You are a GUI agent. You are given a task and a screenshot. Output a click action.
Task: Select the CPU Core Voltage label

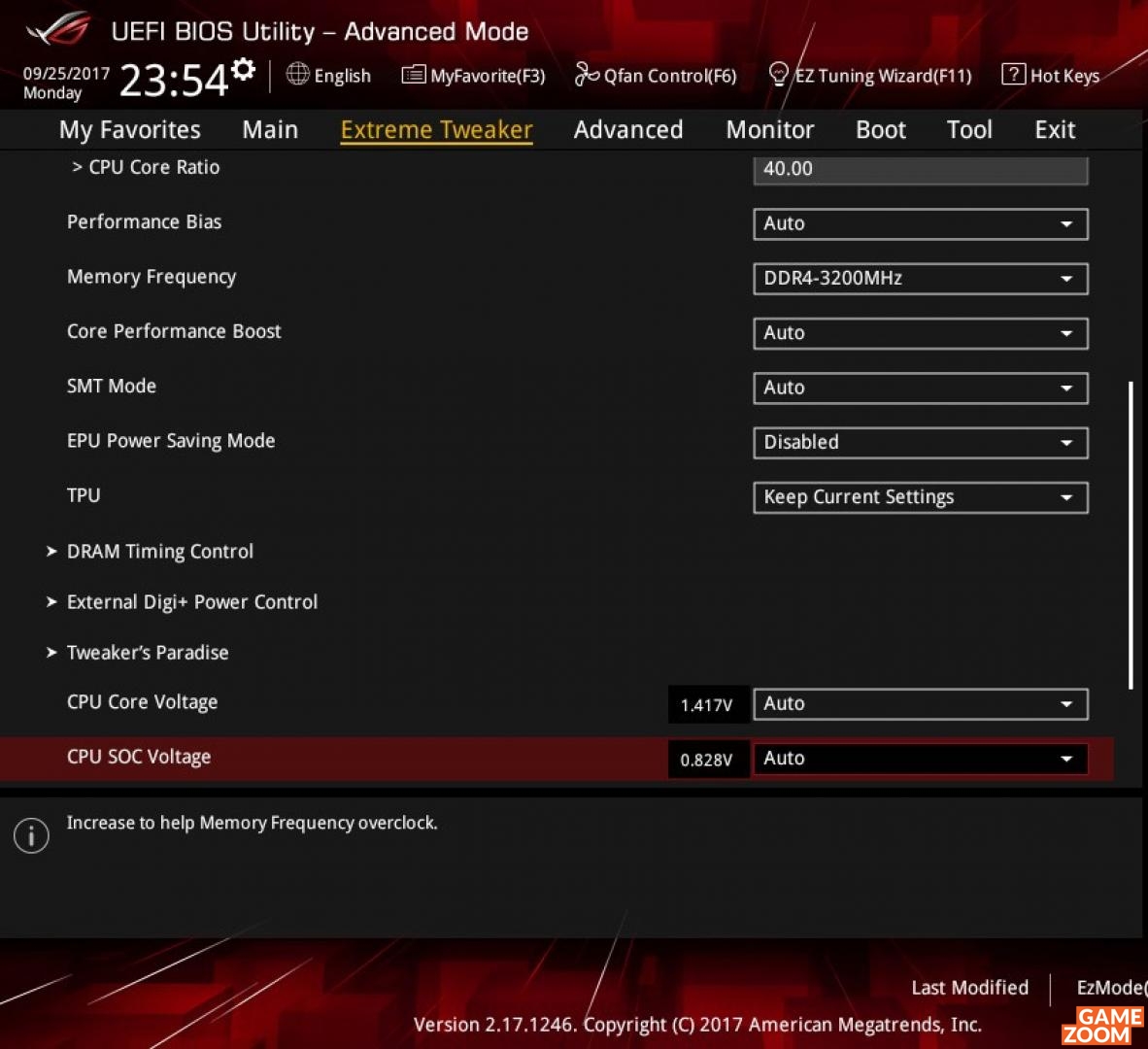tap(142, 702)
